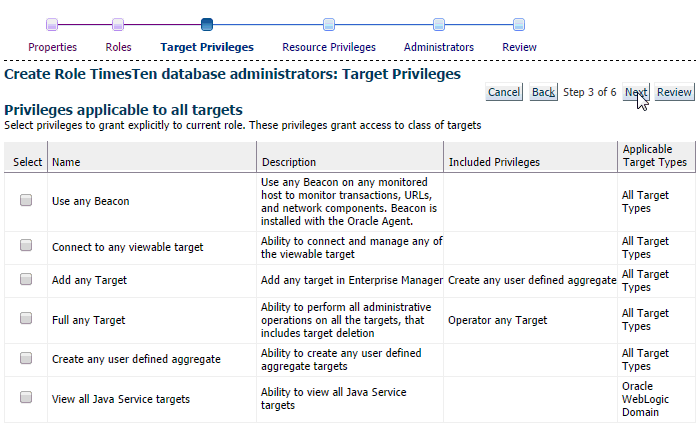Click the Target Privileges step marker icon
This screenshot has width=698, height=423.
[207, 24]
